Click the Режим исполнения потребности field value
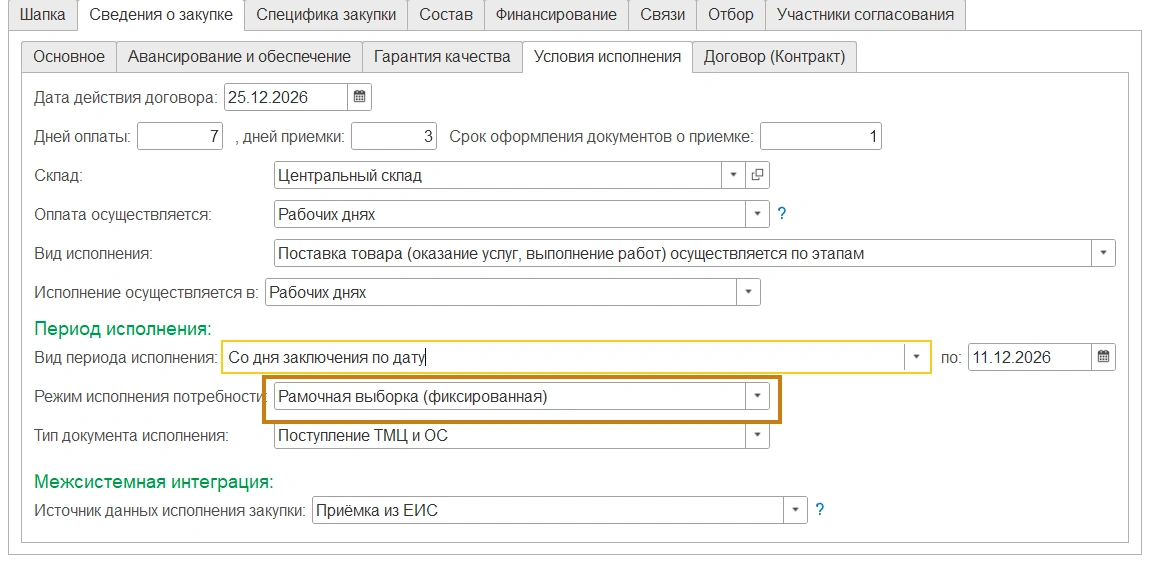1150x565 pixels. pos(510,397)
